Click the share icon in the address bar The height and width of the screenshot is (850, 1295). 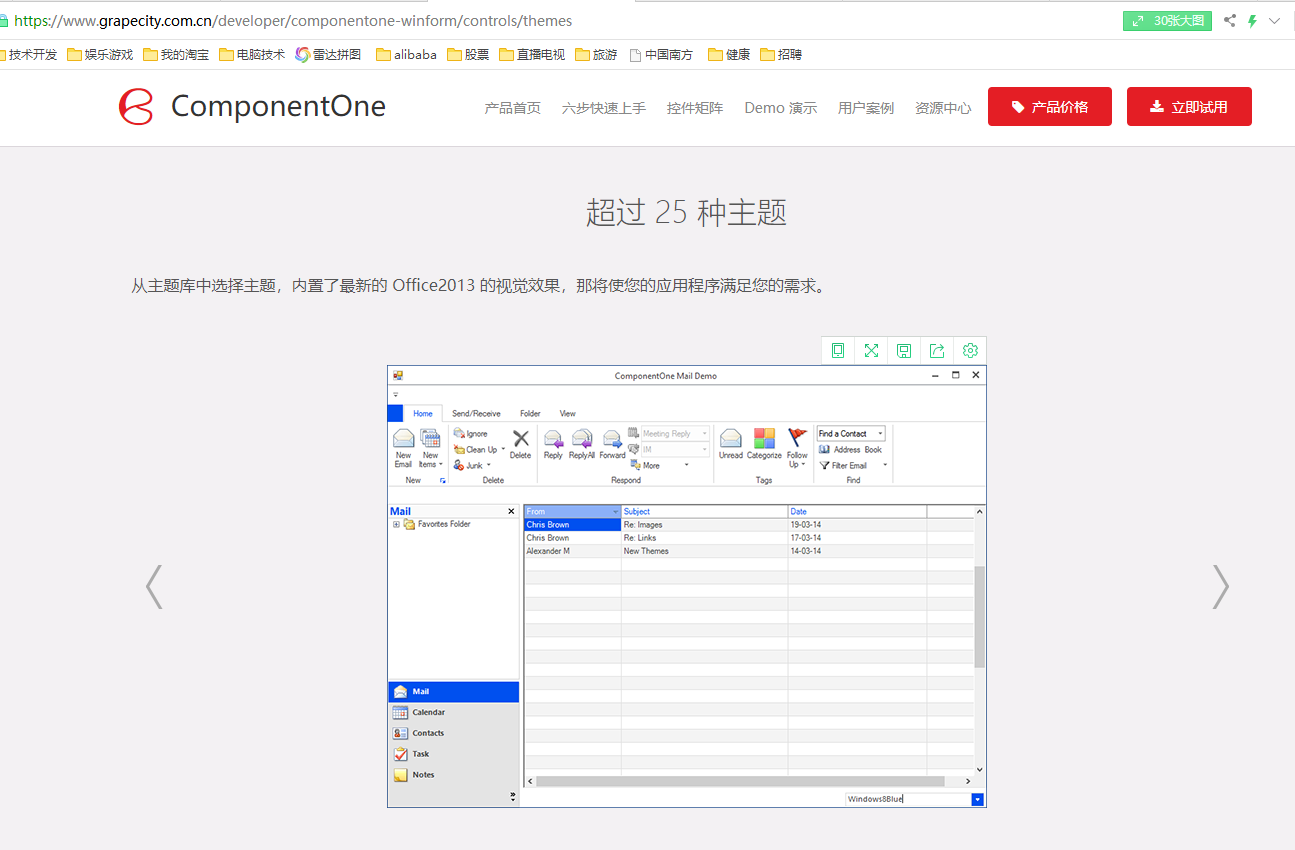[1230, 20]
